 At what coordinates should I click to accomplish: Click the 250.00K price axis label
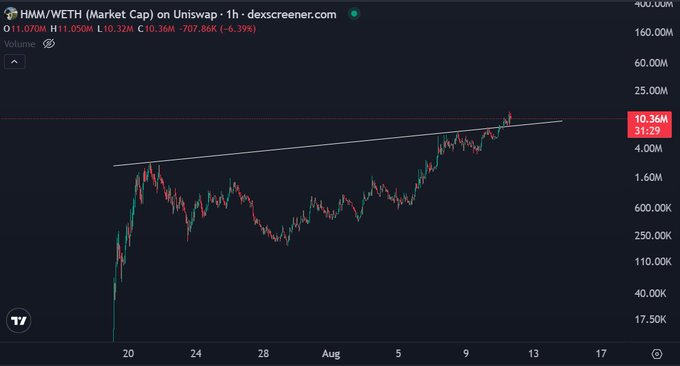(x=653, y=235)
